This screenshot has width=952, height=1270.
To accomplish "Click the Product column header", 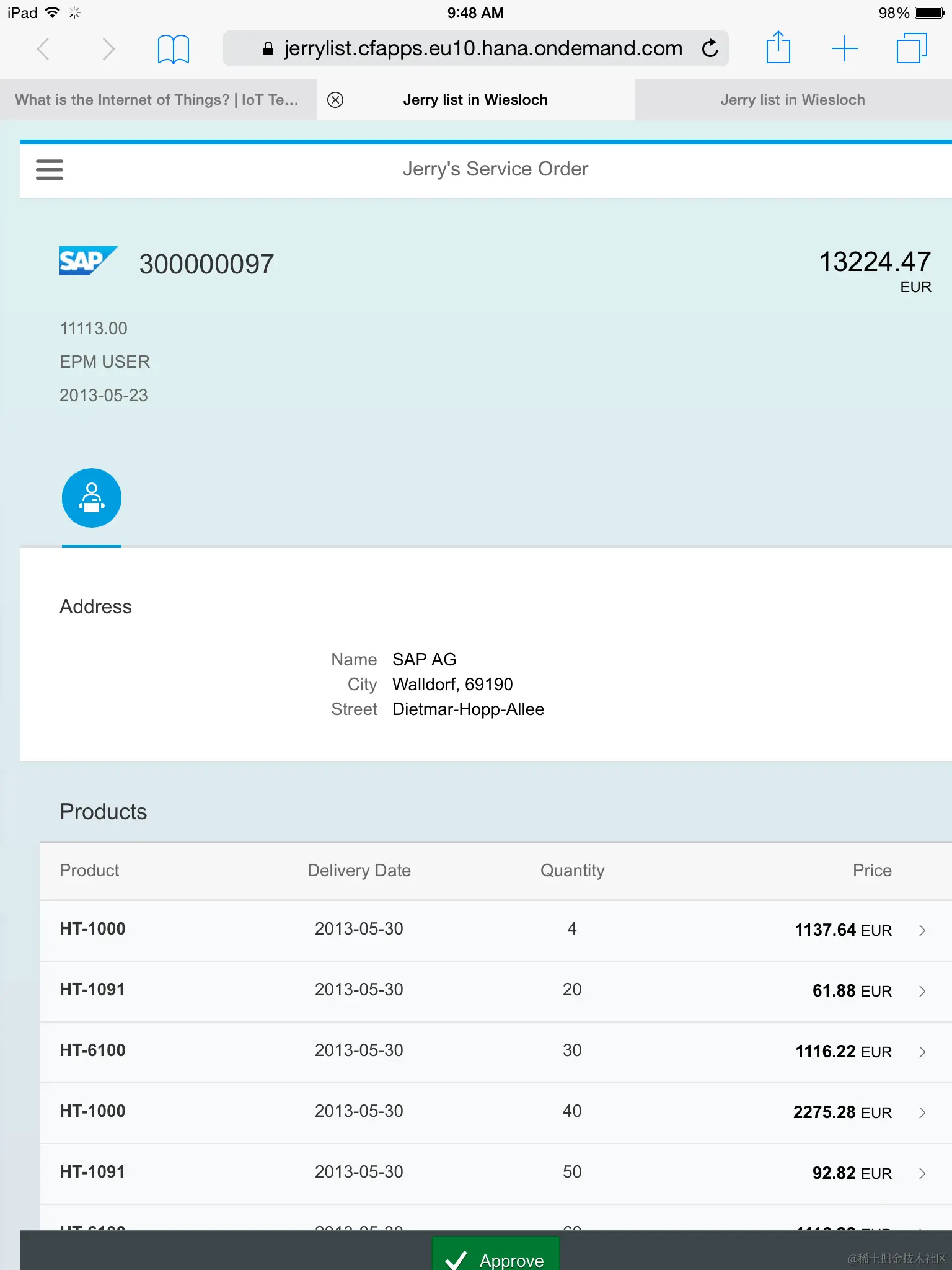I will coord(89,870).
